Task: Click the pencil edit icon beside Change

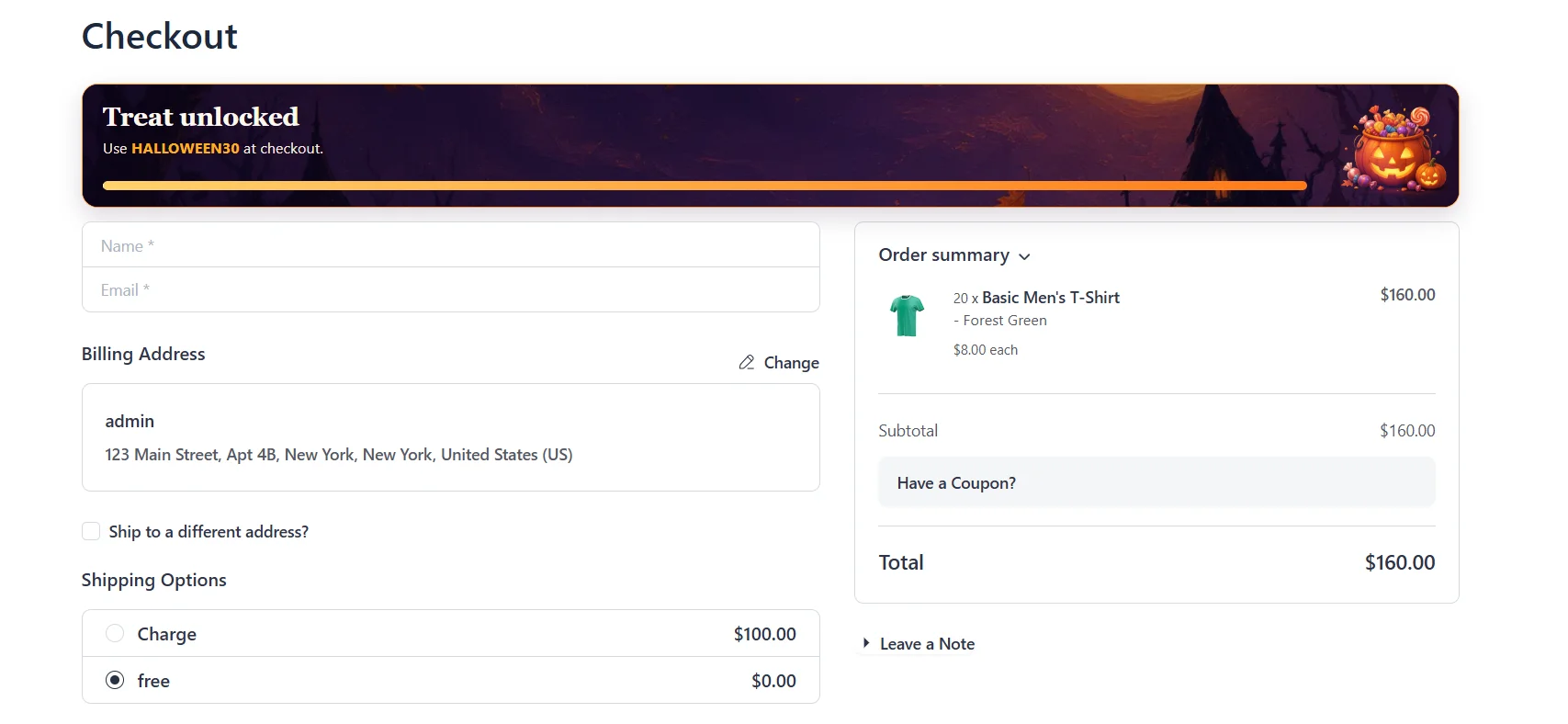Action: 747,363
